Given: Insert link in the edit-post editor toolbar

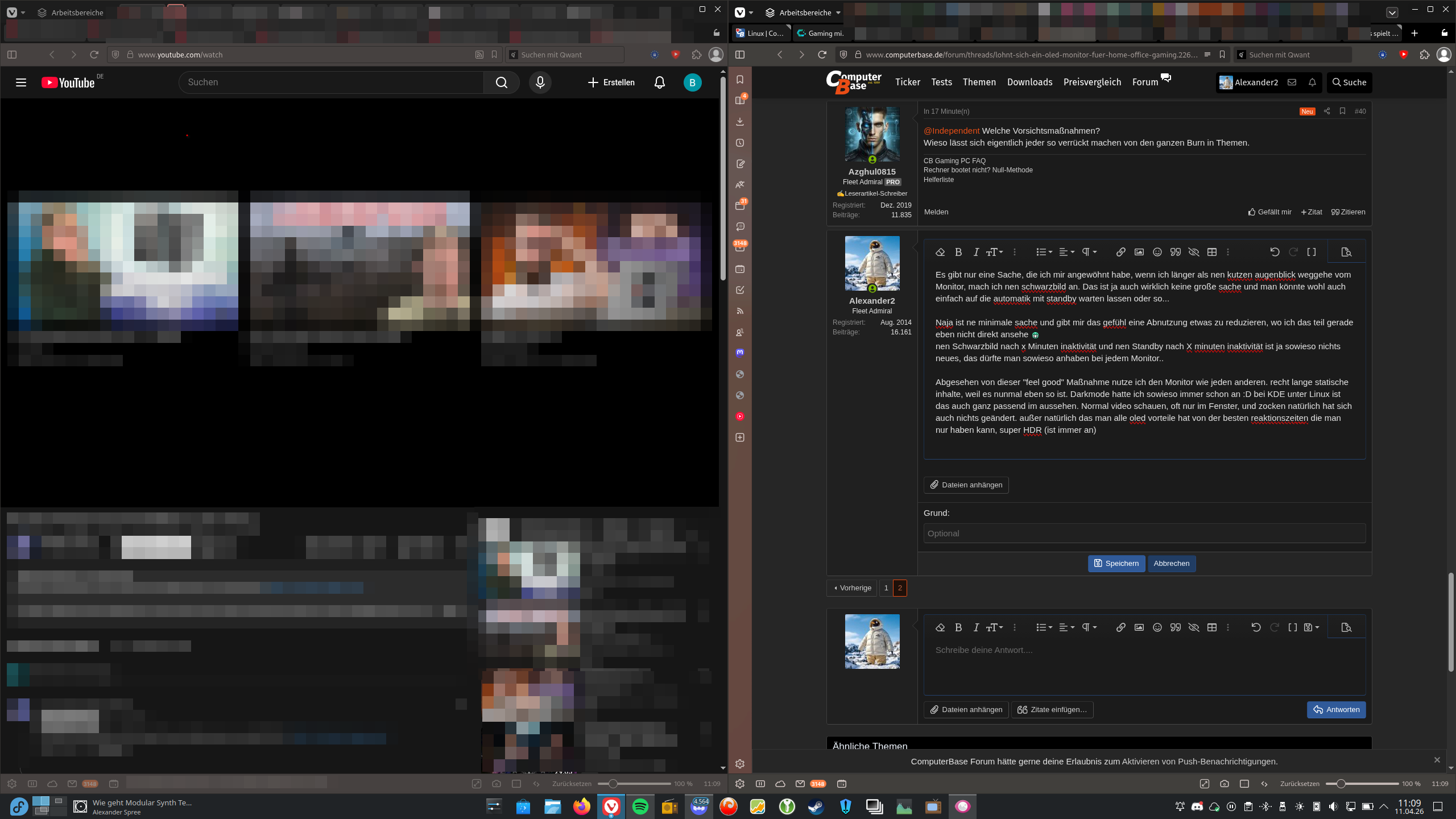Looking at the screenshot, I should [1120, 252].
